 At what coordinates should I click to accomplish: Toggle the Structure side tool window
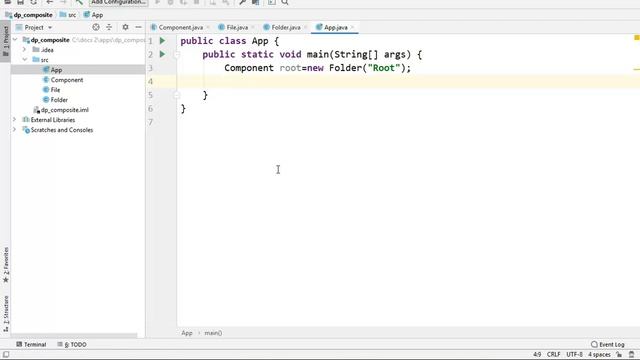5,313
